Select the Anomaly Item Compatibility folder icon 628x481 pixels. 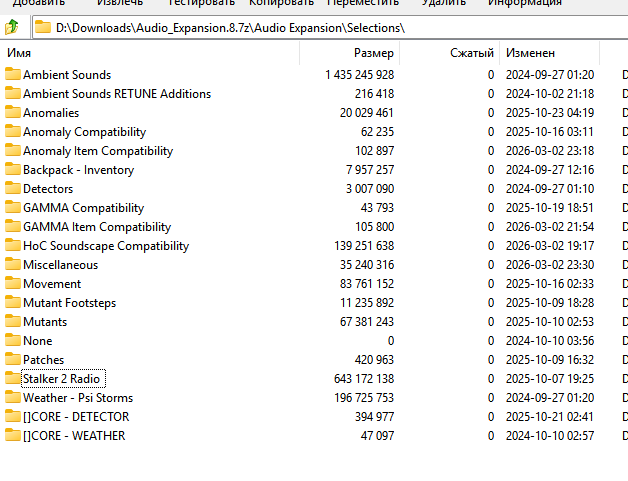tap(13, 150)
